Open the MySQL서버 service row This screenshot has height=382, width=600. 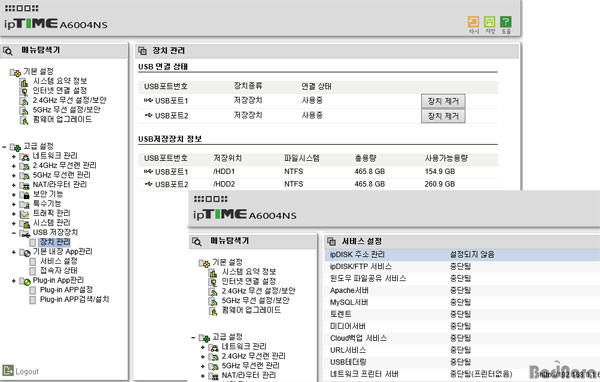coord(463,302)
